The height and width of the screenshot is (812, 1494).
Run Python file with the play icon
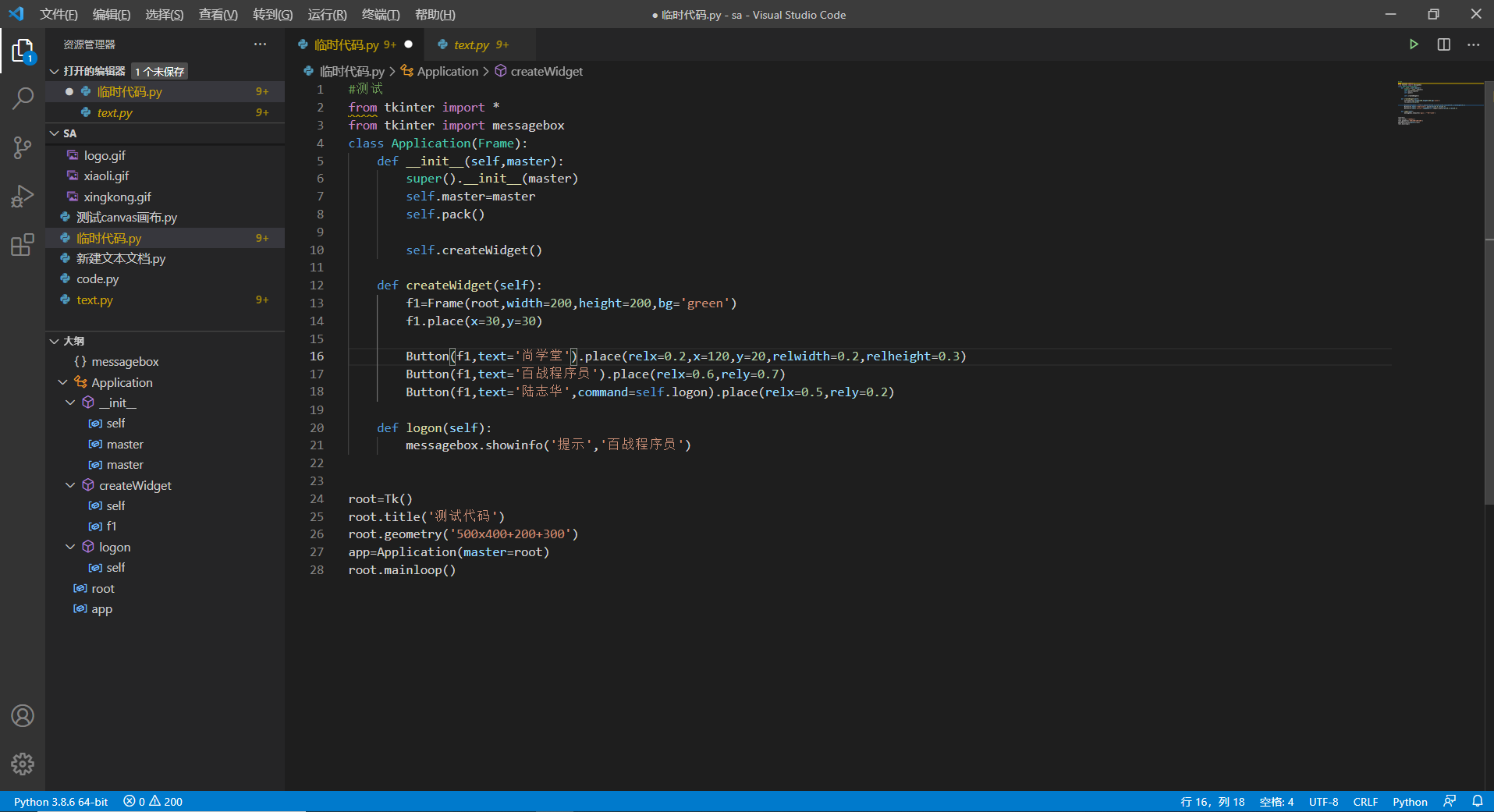pyautogui.click(x=1413, y=44)
